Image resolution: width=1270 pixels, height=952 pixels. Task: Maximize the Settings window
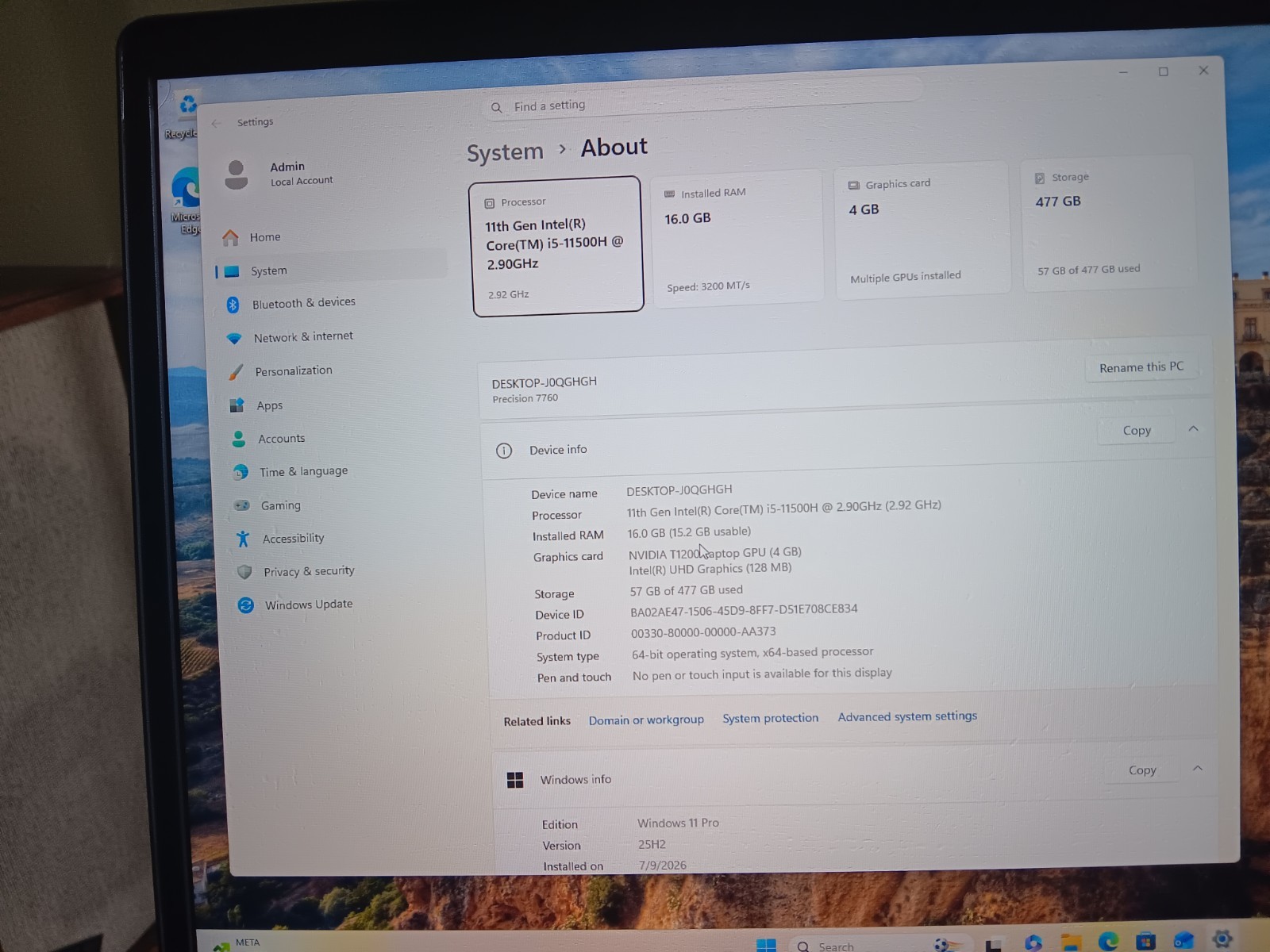[x=1164, y=71]
